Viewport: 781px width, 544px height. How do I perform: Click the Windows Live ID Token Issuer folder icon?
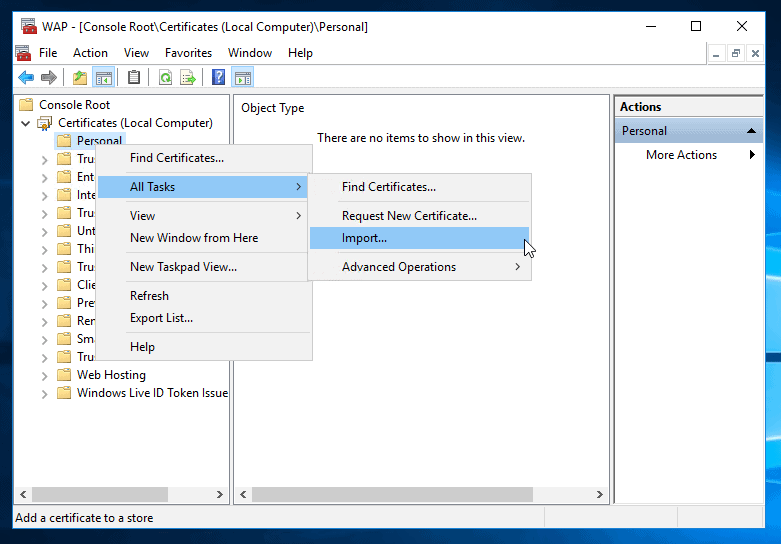pos(64,393)
